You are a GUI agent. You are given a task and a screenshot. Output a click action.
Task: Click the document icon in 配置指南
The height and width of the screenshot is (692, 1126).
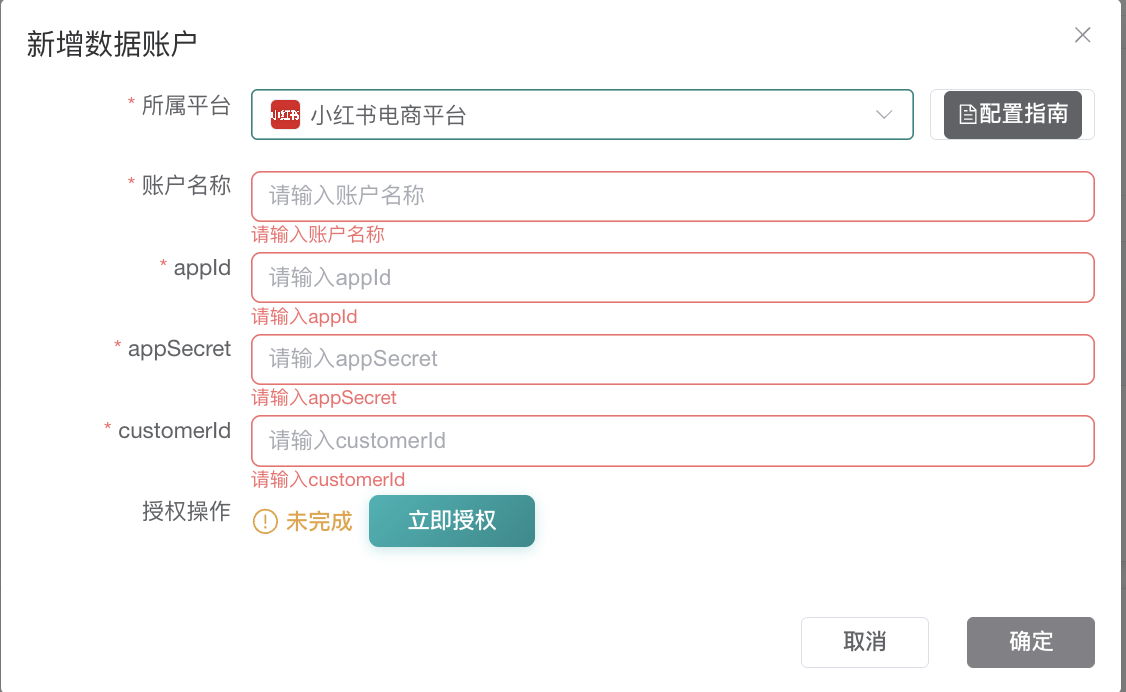point(967,114)
